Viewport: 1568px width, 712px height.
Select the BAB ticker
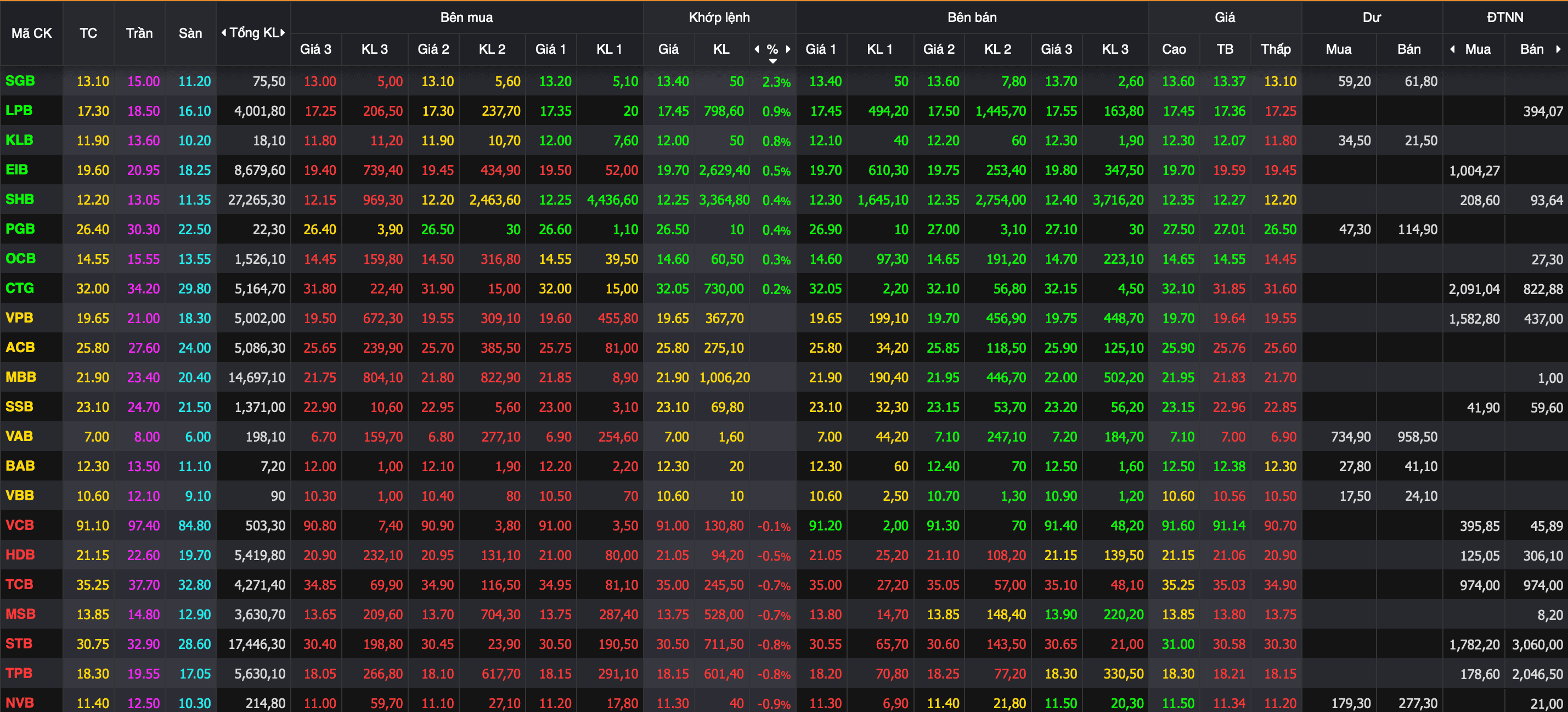pos(20,466)
